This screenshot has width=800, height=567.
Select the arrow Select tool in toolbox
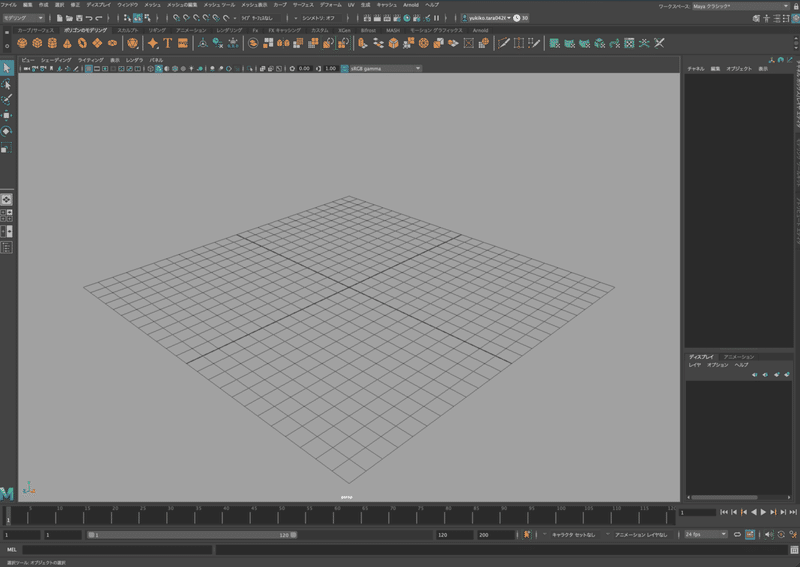coord(7,68)
